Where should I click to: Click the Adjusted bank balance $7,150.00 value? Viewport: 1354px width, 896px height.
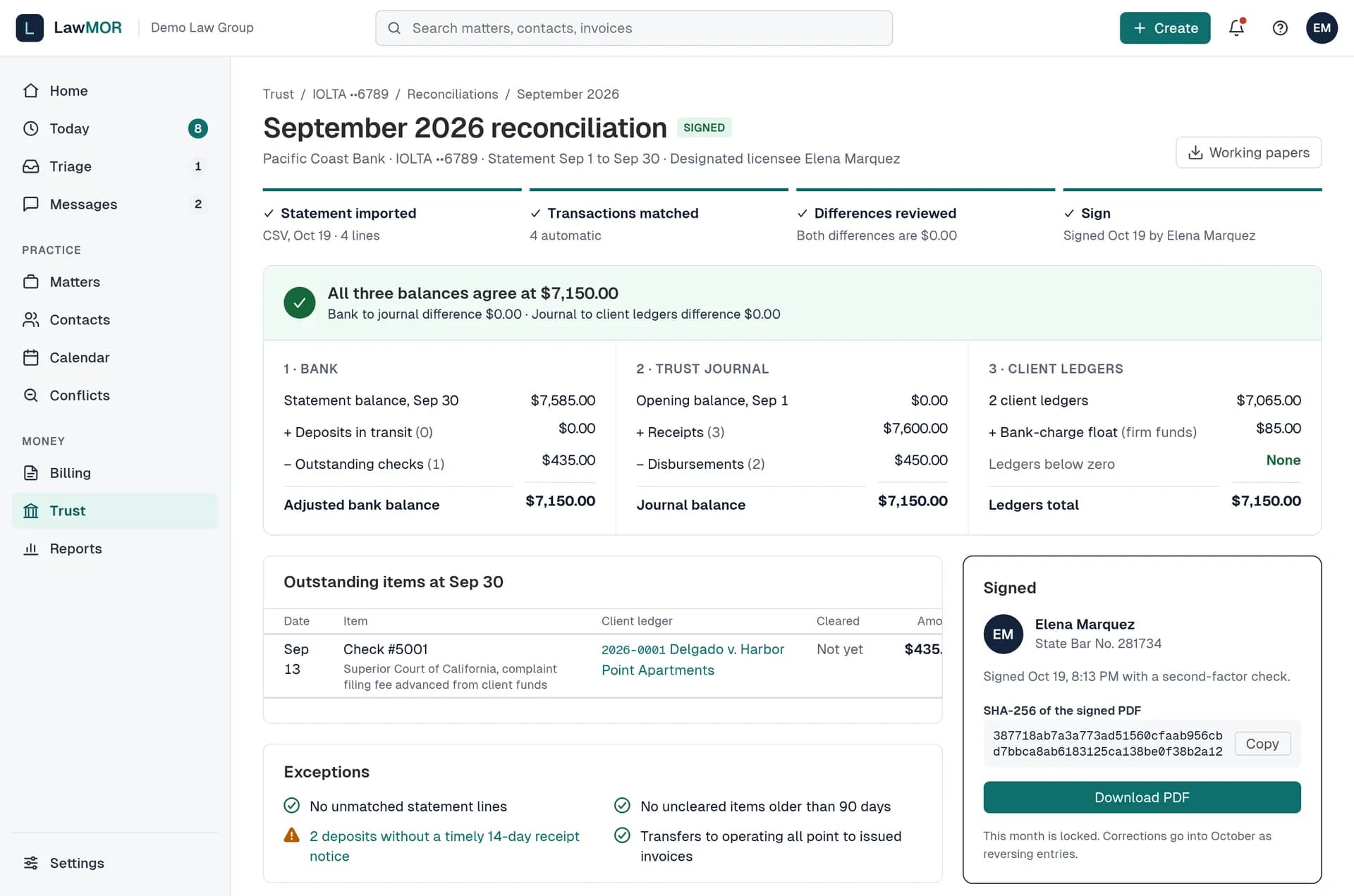[x=560, y=501]
